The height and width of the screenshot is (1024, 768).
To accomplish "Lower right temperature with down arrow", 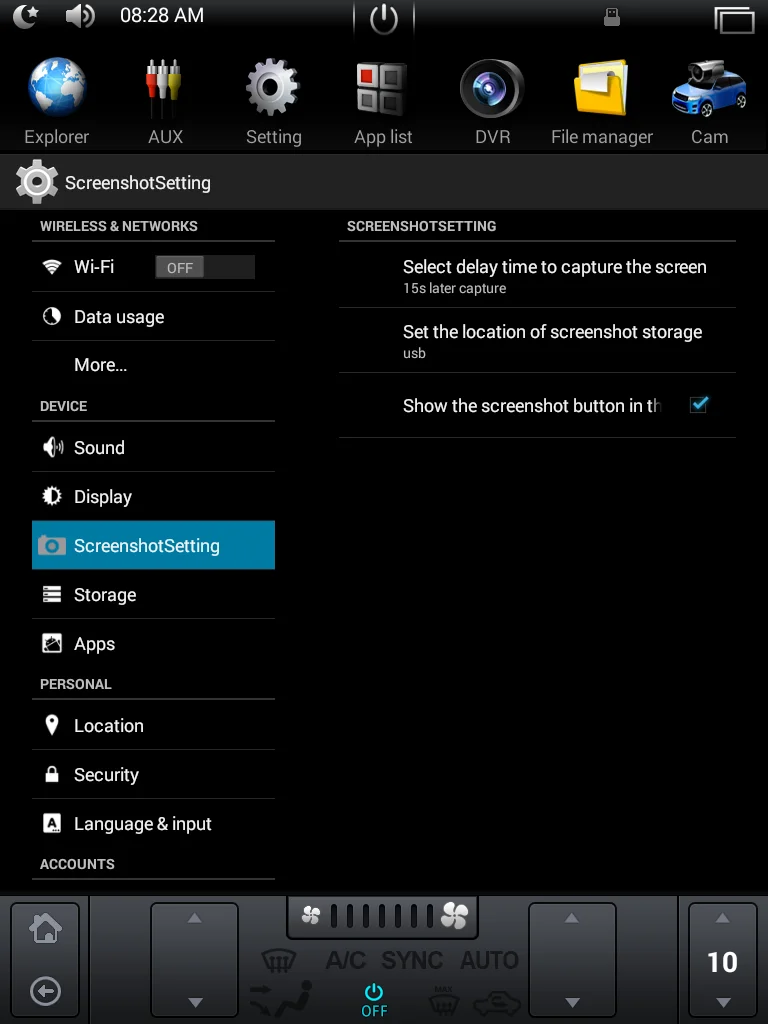I will pyautogui.click(x=572, y=1002).
